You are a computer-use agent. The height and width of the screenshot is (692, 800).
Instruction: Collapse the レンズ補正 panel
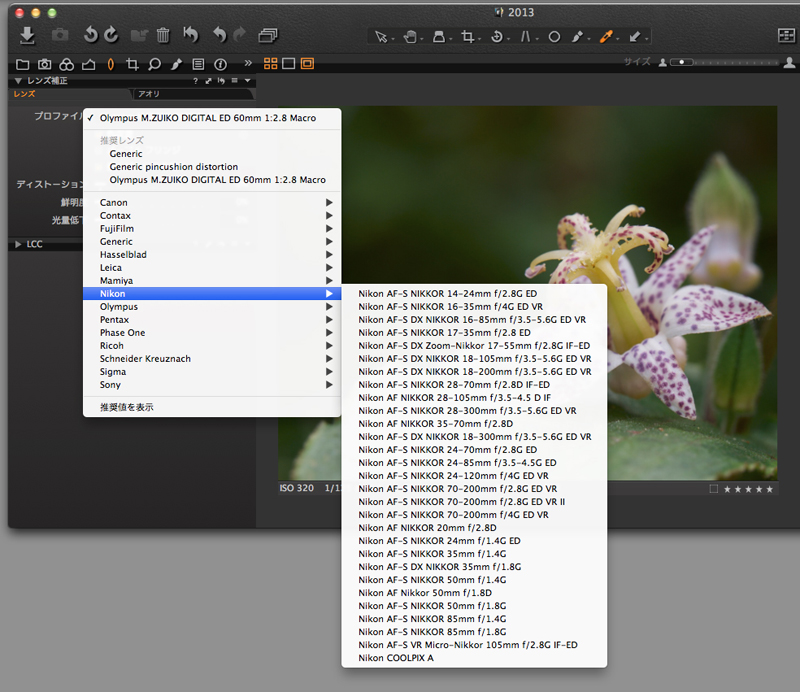coord(18,81)
